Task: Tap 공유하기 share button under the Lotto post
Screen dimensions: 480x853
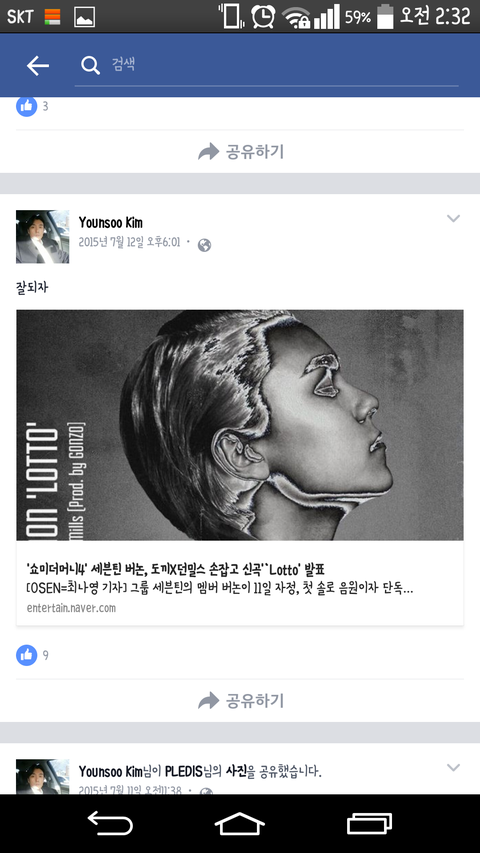Action: (240, 701)
